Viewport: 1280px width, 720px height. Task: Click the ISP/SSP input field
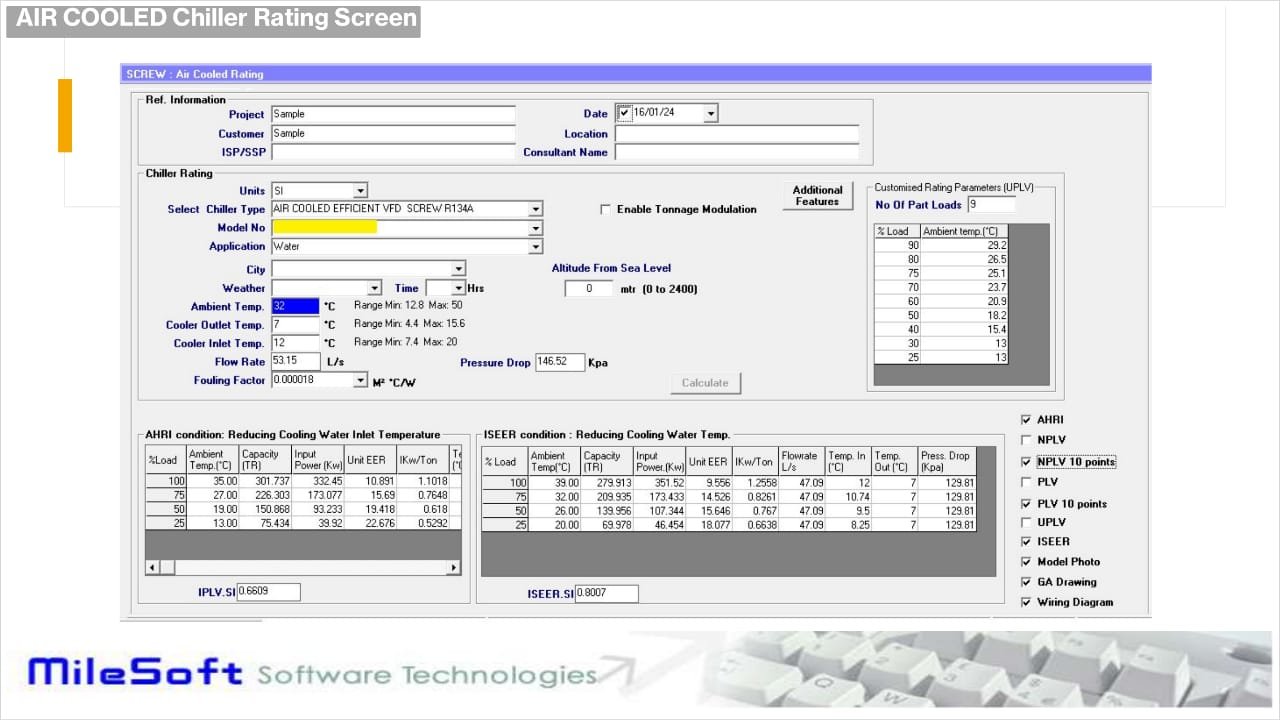click(x=393, y=153)
